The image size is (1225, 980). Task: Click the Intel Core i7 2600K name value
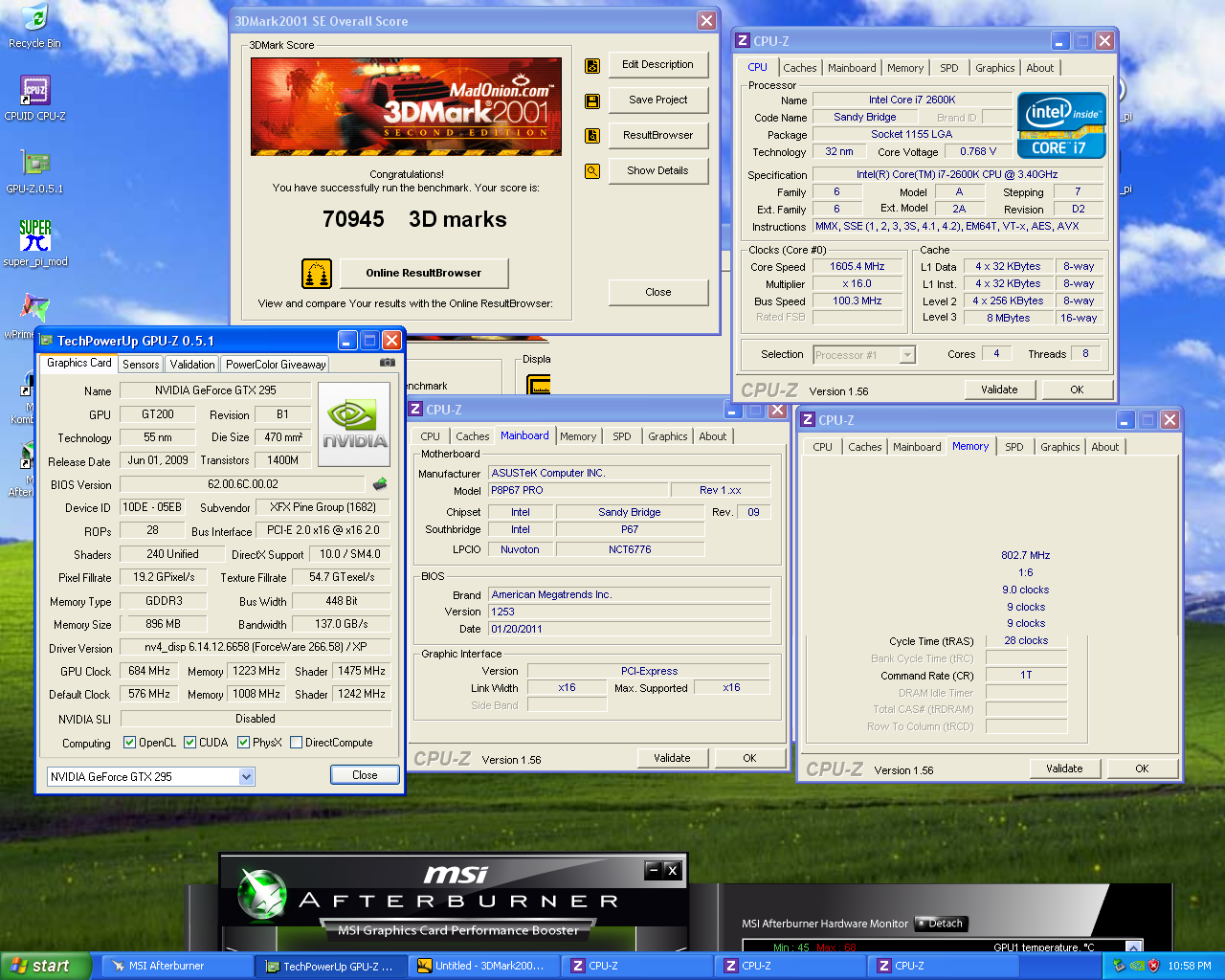coord(912,100)
